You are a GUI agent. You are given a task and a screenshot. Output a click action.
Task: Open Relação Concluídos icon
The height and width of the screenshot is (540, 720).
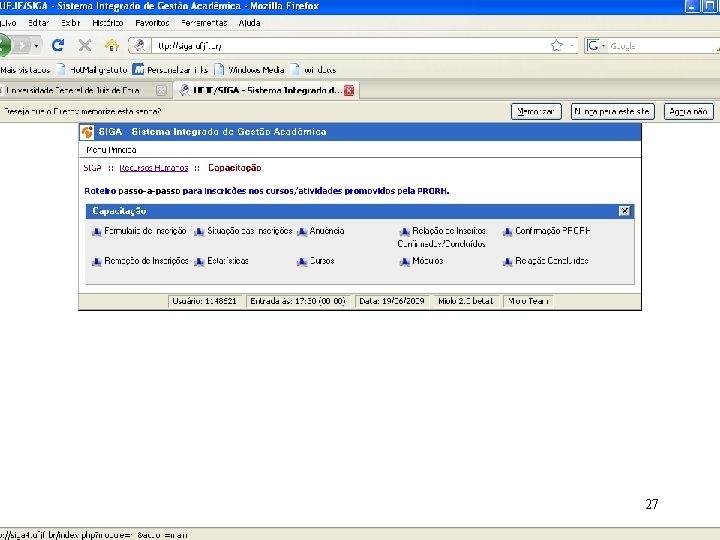(507, 262)
